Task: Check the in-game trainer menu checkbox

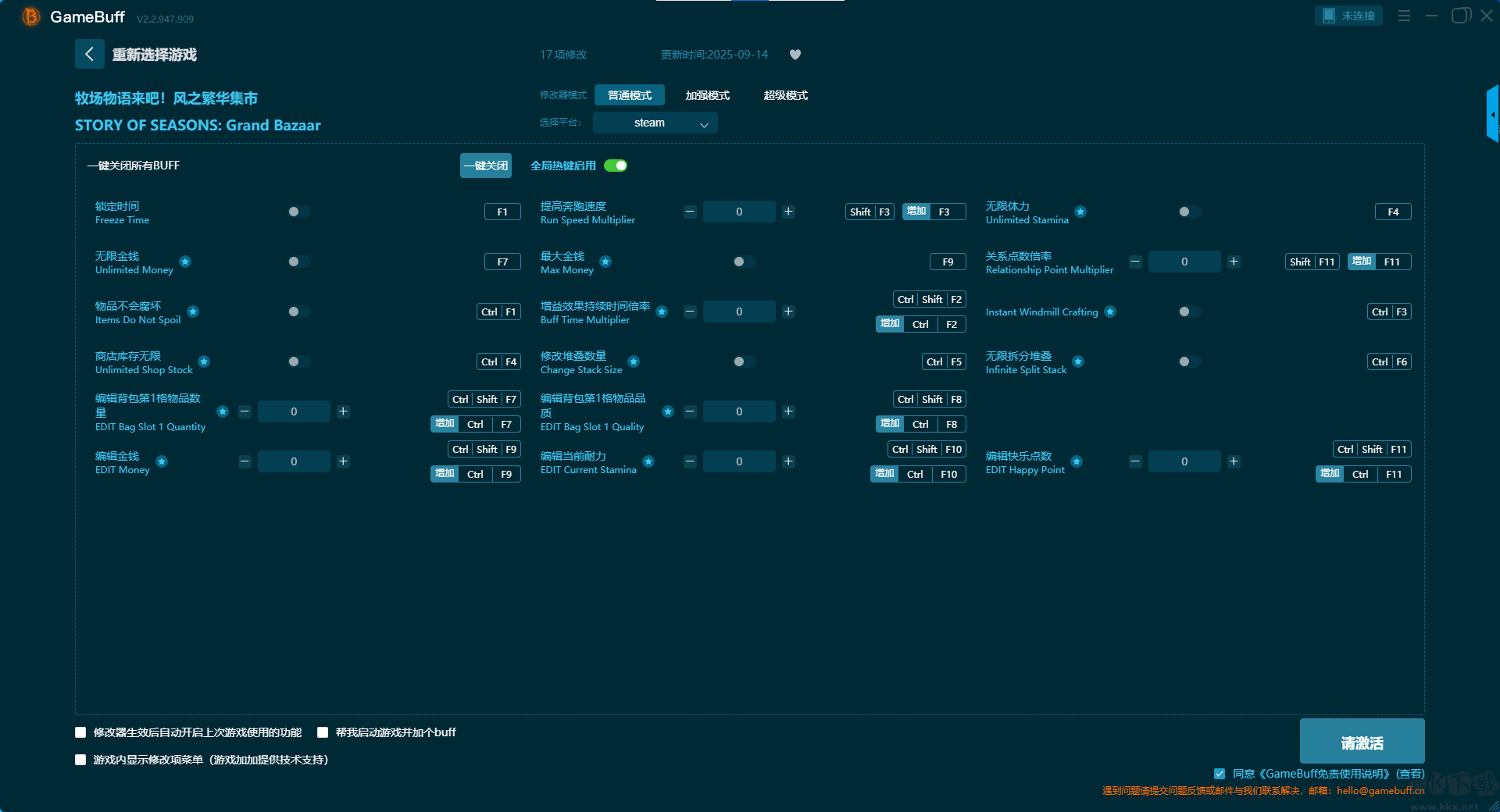Action: pos(80,760)
